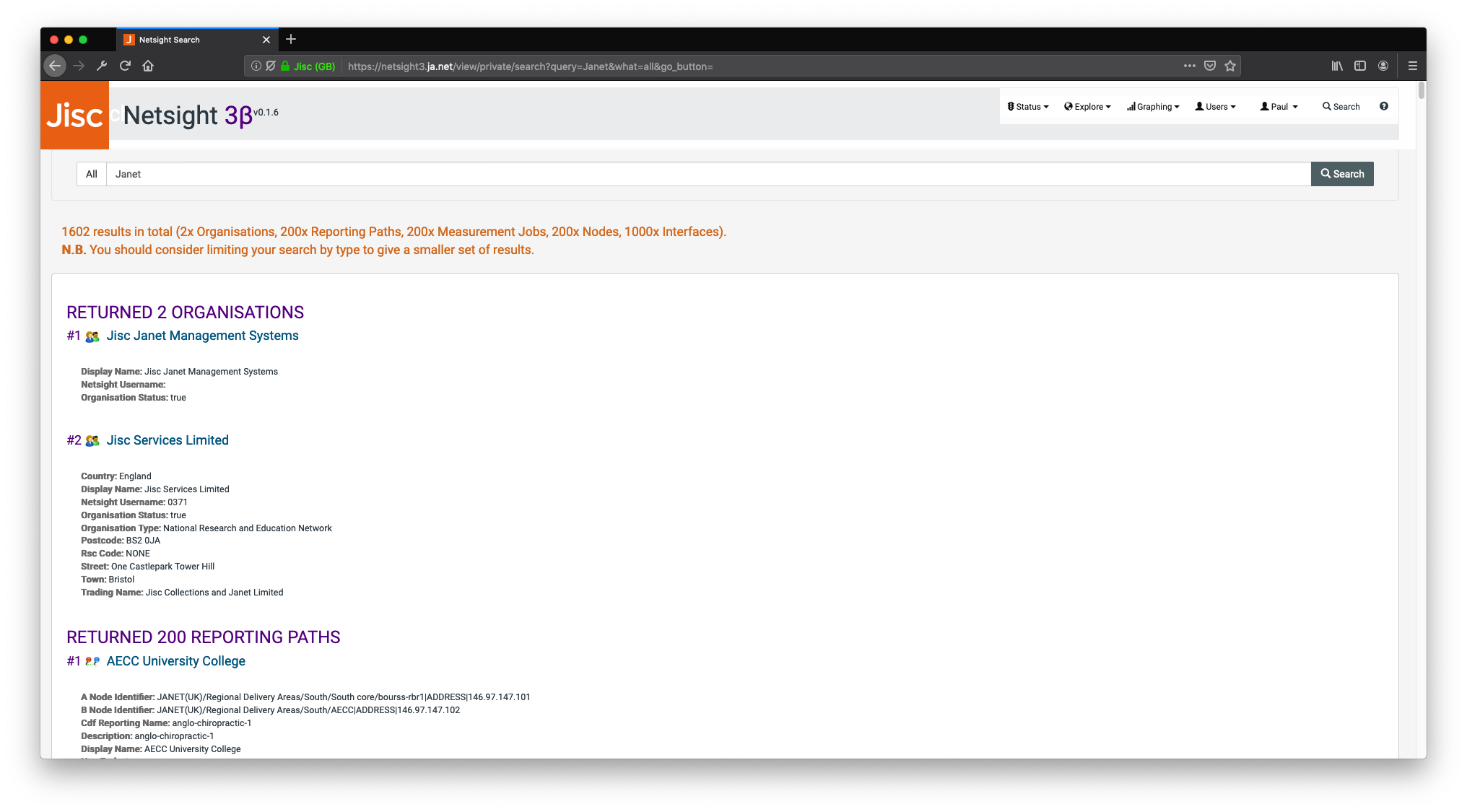Click the green window zoom button

(x=83, y=40)
